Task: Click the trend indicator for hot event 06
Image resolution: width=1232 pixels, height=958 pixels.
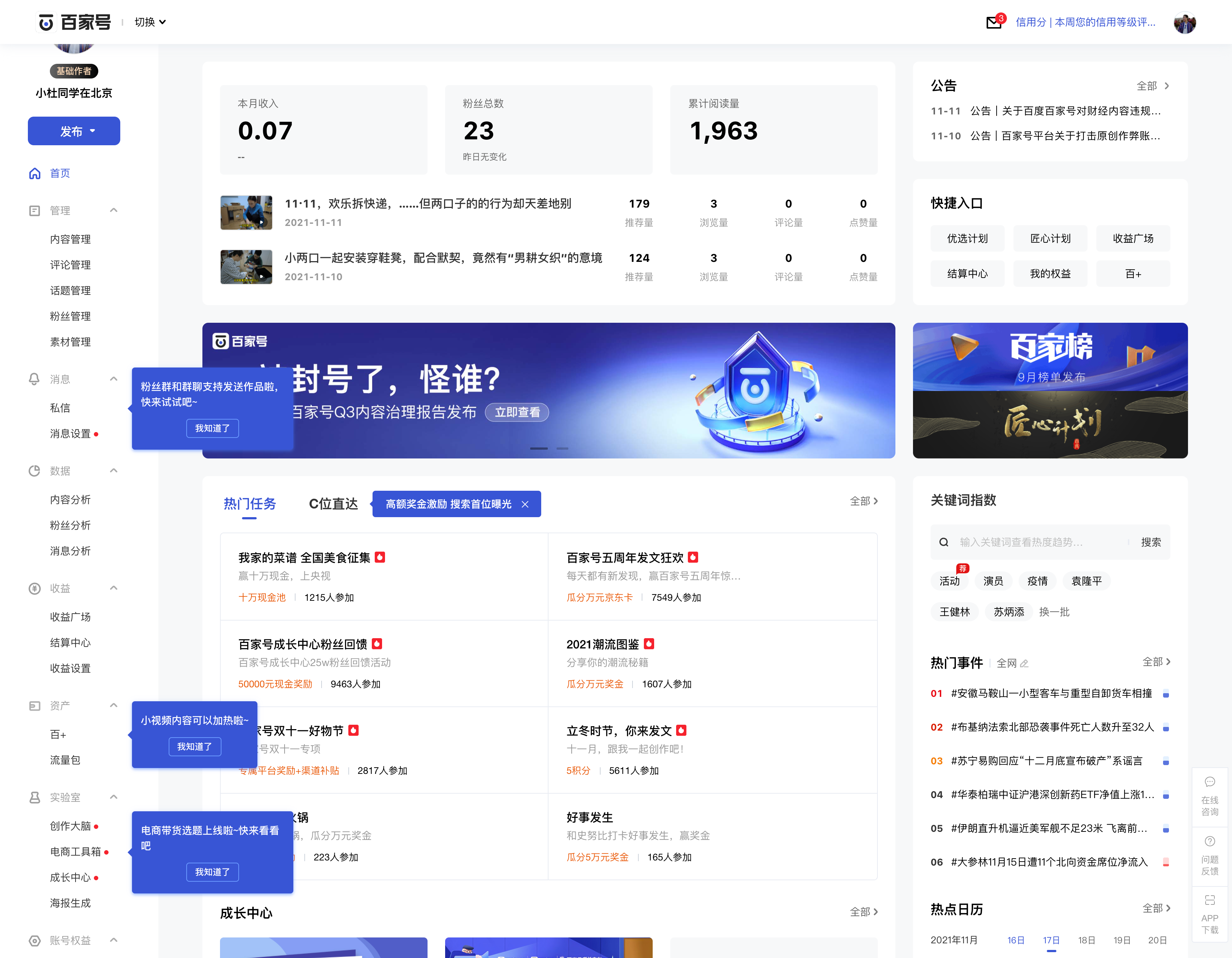Action: [x=1166, y=863]
